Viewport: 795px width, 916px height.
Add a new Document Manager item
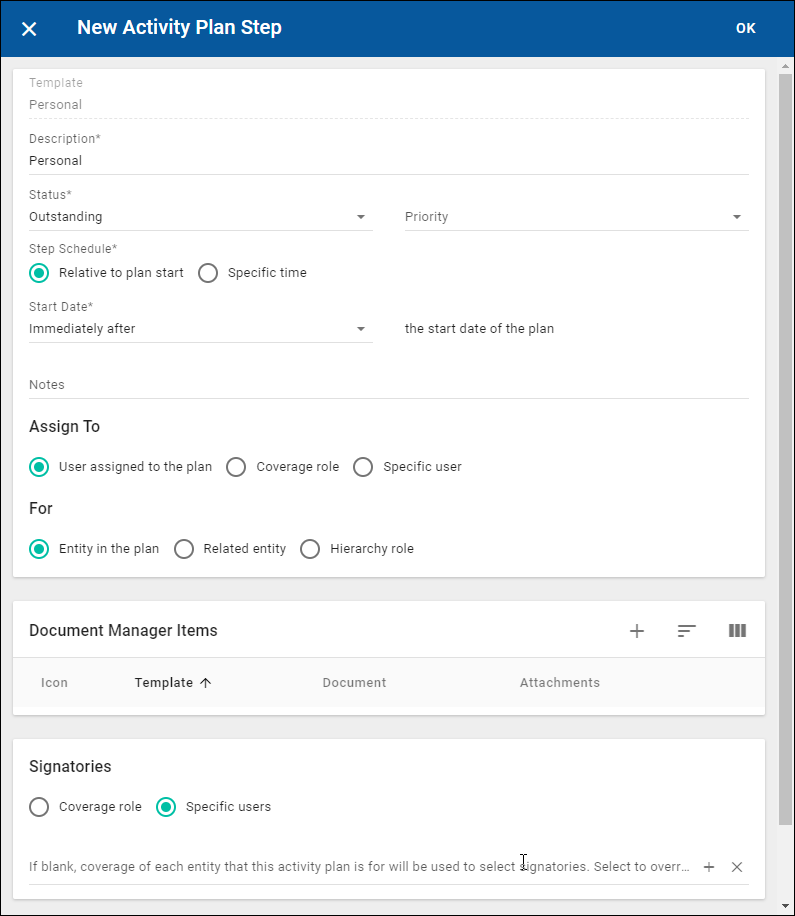pyautogui.click(x=637, y=631)
